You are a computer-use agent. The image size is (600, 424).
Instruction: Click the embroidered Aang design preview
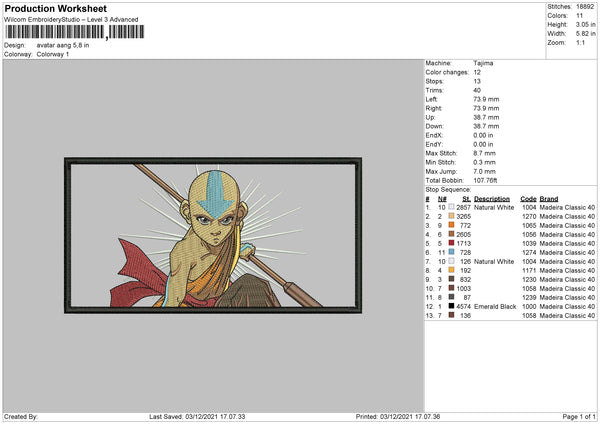(213, 235)
